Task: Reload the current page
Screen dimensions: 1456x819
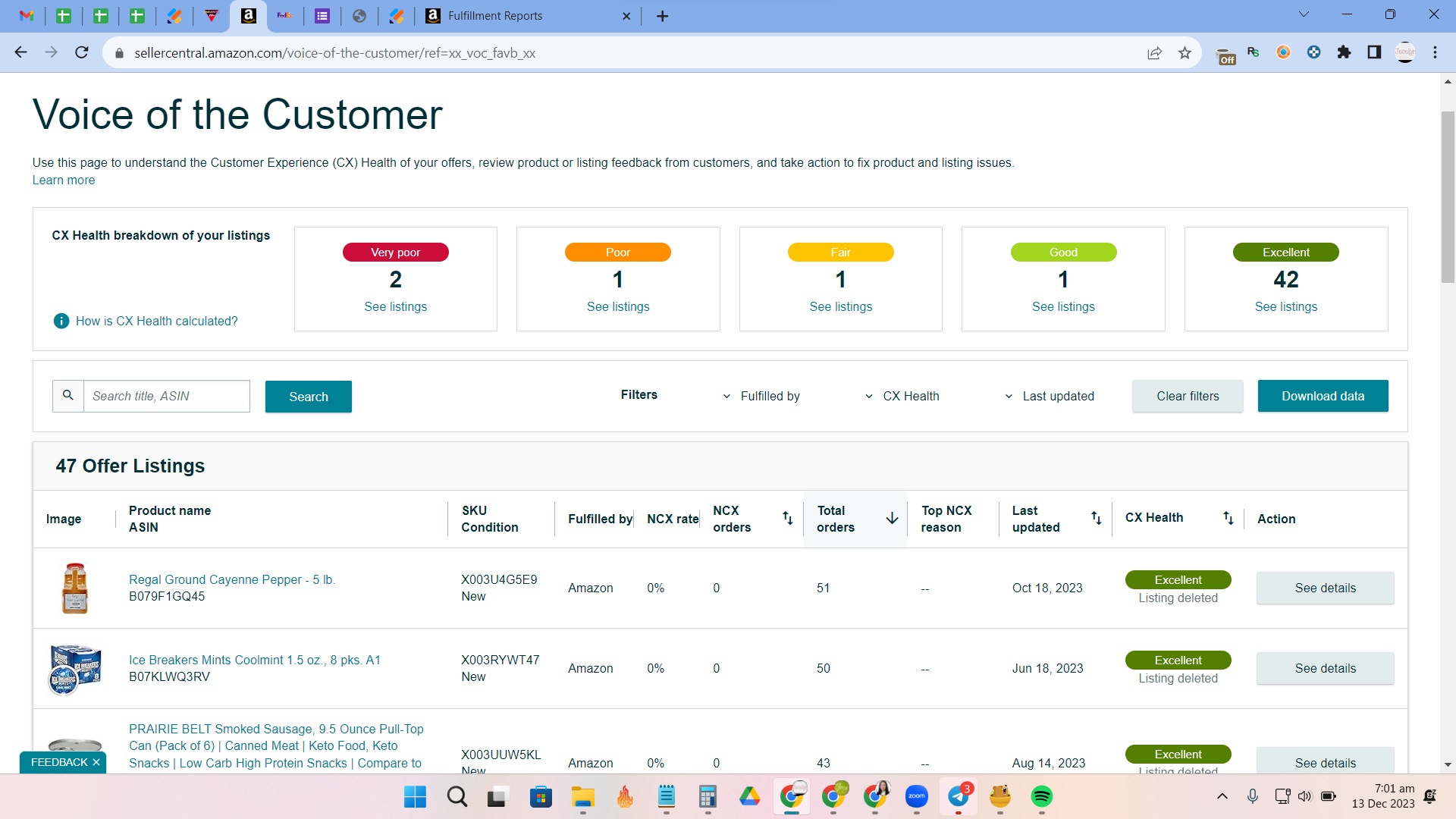Action: coord(82,52)
